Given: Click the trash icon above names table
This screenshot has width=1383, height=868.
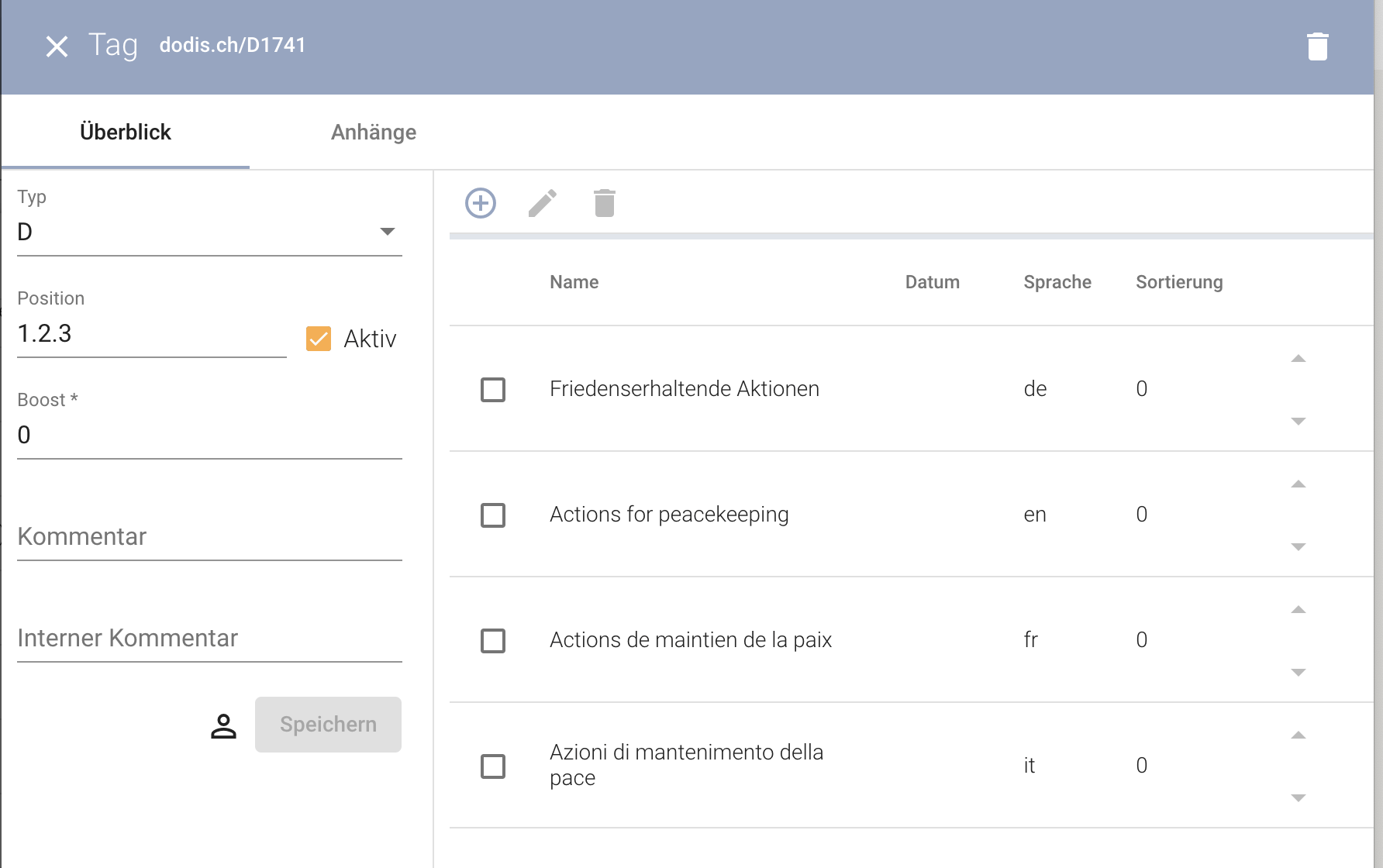Looking at the screenshot, I should 605,203.
